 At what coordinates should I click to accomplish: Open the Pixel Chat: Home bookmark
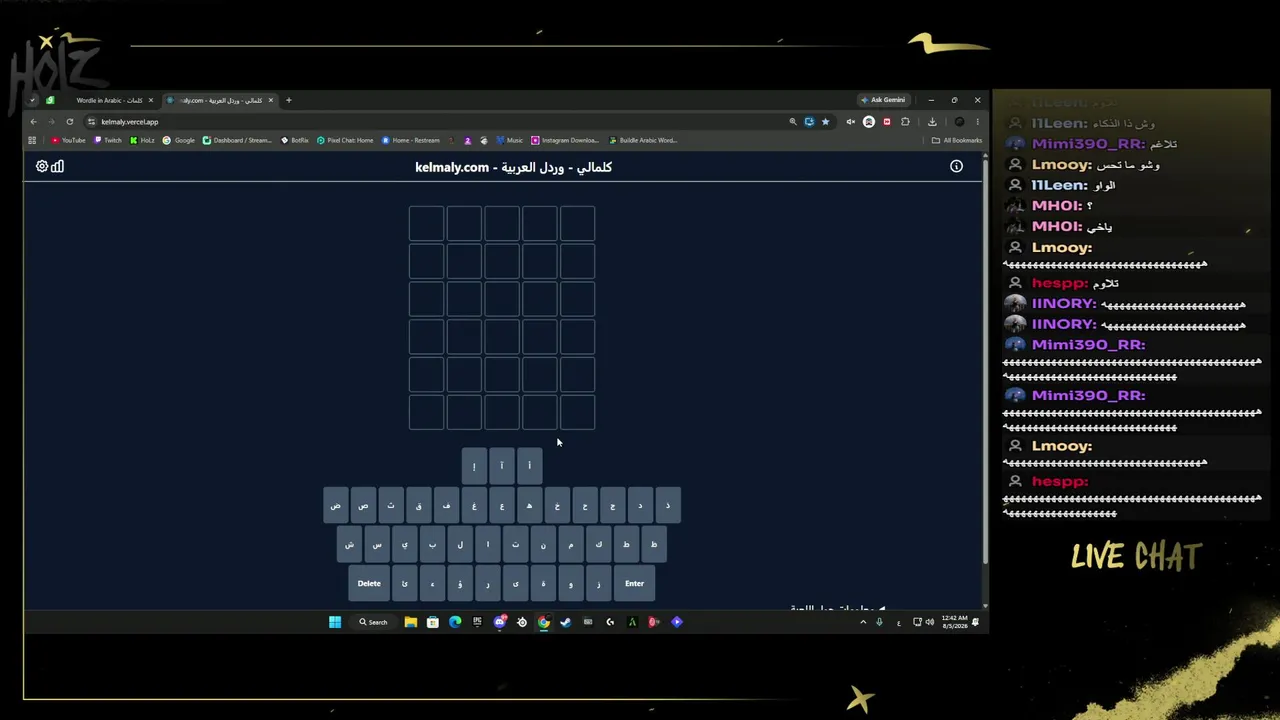pyautogui.click(x=345, y=140)
